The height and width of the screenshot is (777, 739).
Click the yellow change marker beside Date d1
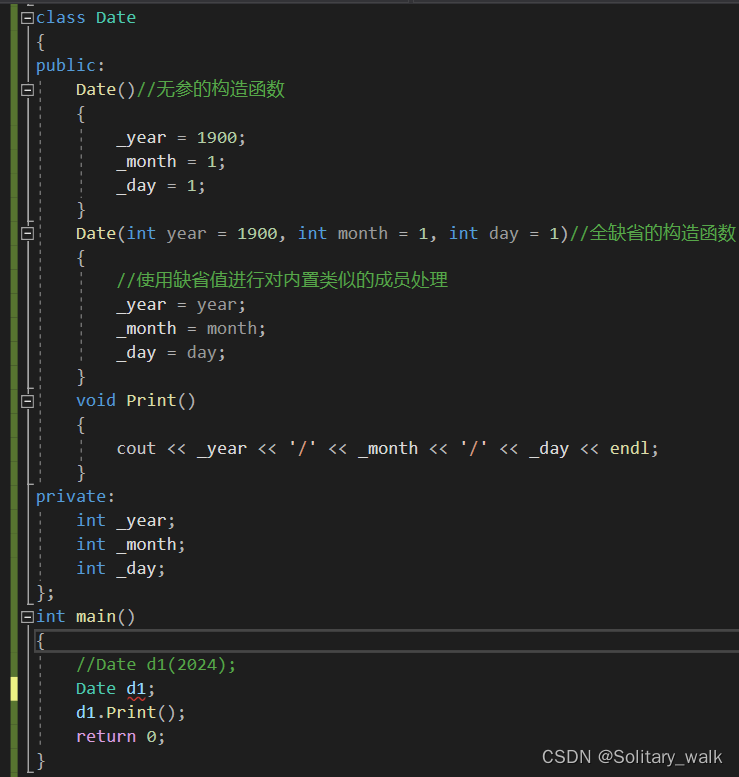click(14, 689)
